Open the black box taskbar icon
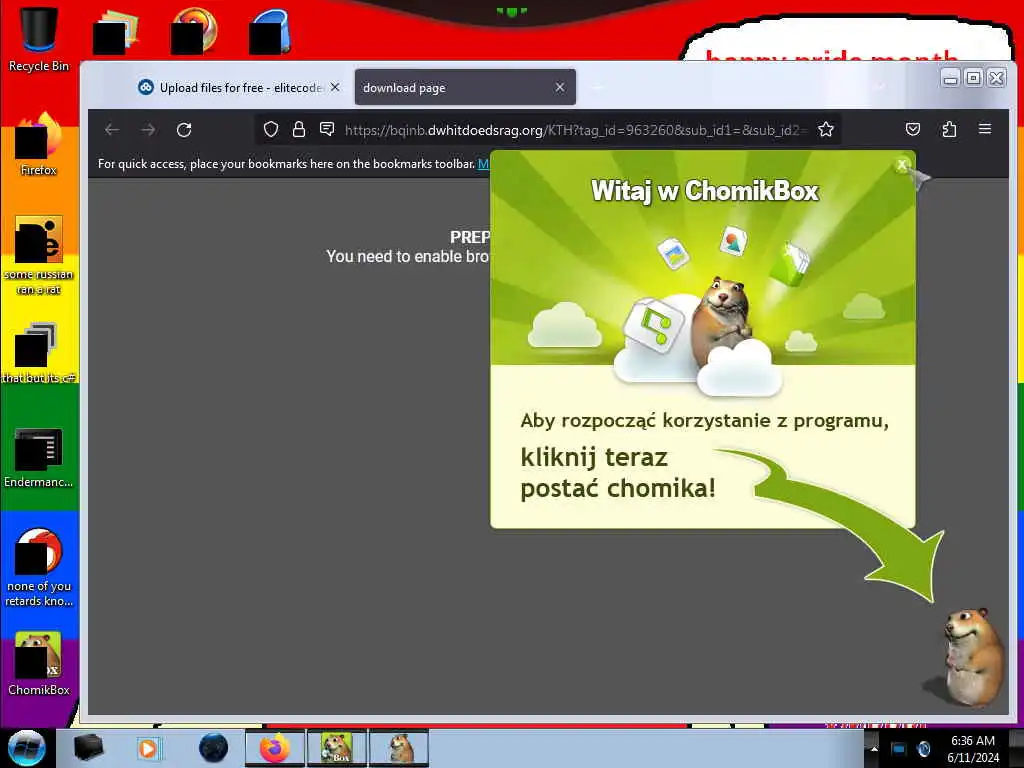This screenshot has width=1024, height=768. click(x=88, y=748)
